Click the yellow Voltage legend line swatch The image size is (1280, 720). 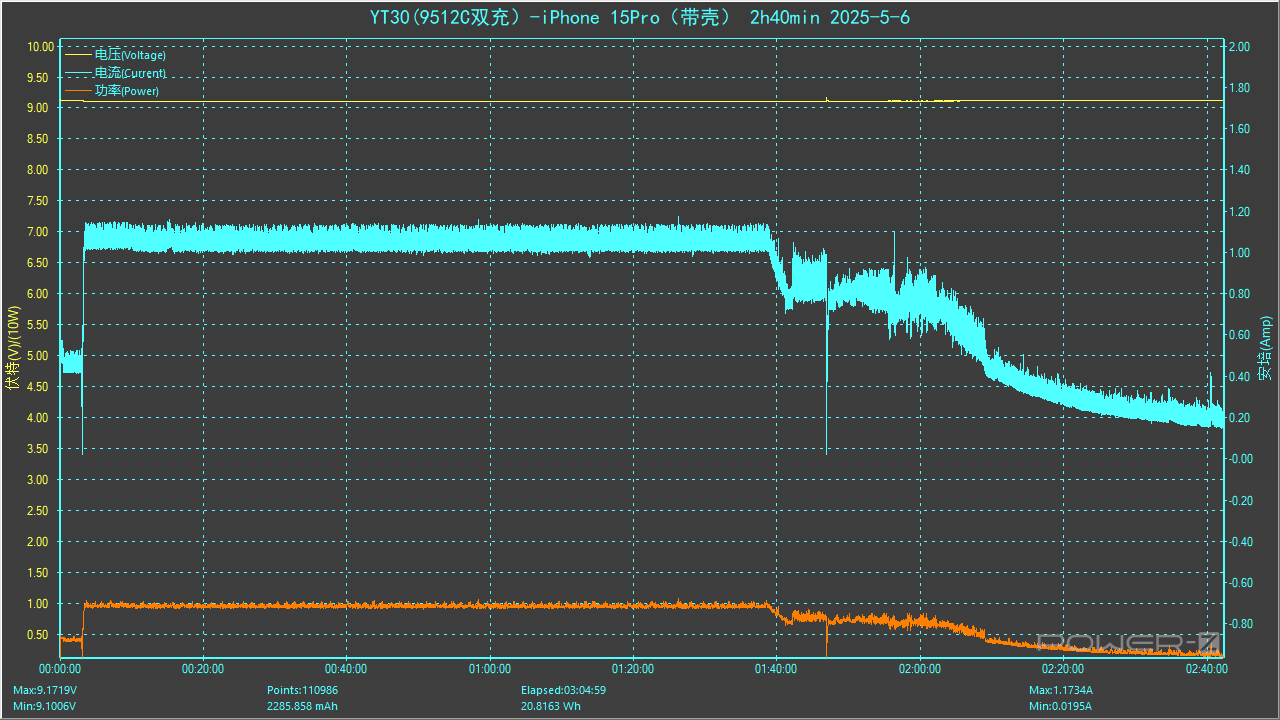point(77,55)
